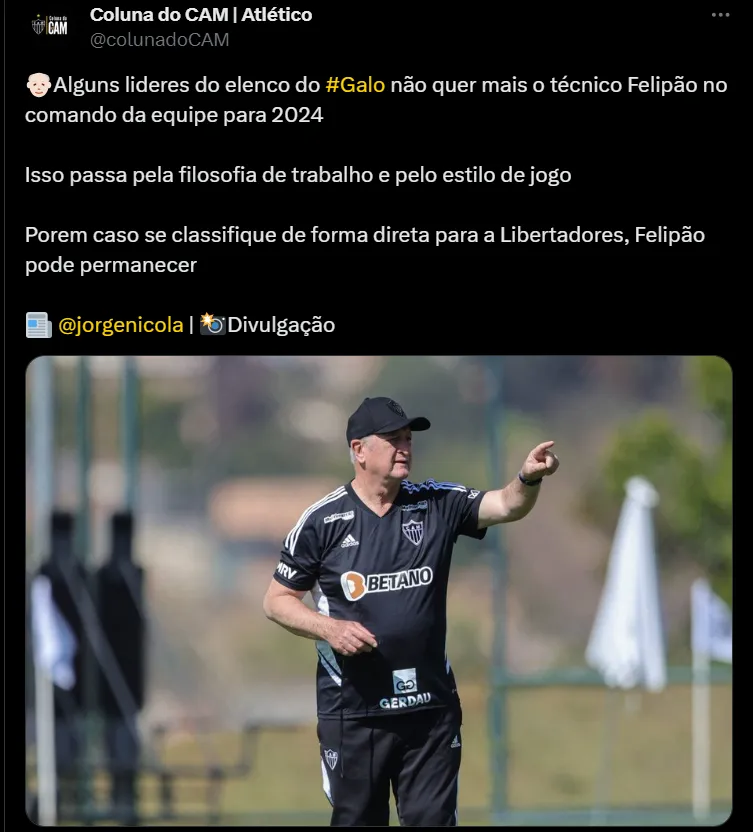Screen dimensions: 753x832
Task: Click the white corner flag in the photo
Action: pos(627,585)
